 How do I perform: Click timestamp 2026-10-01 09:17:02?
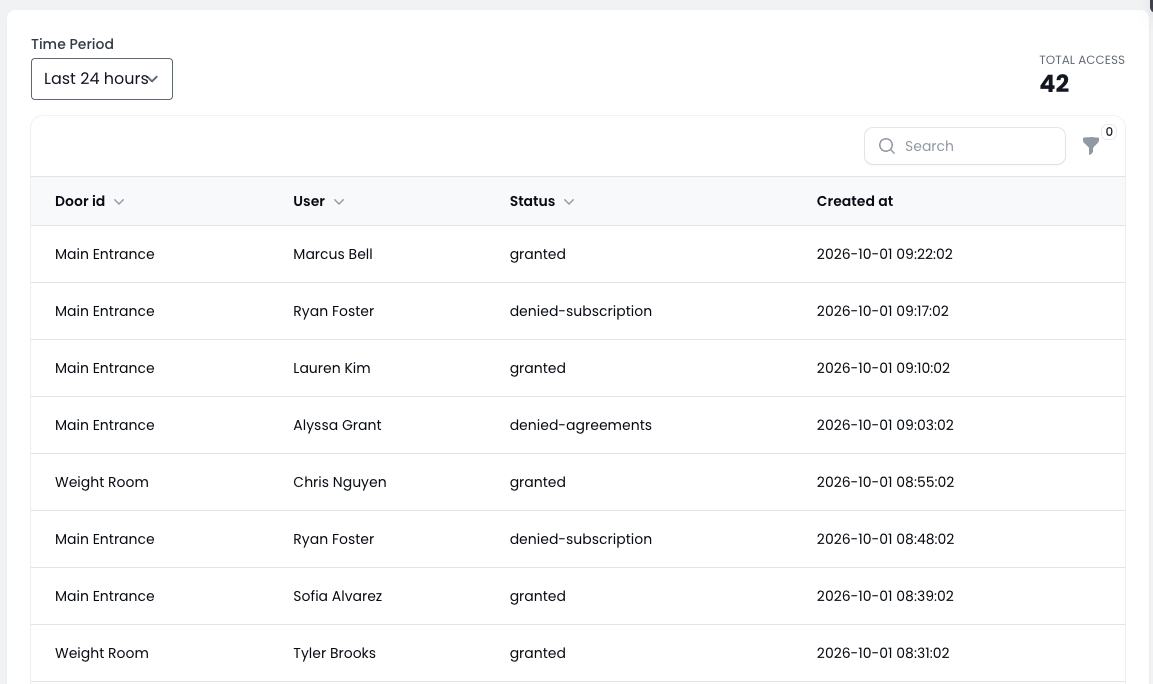click(x=882, y=311)
